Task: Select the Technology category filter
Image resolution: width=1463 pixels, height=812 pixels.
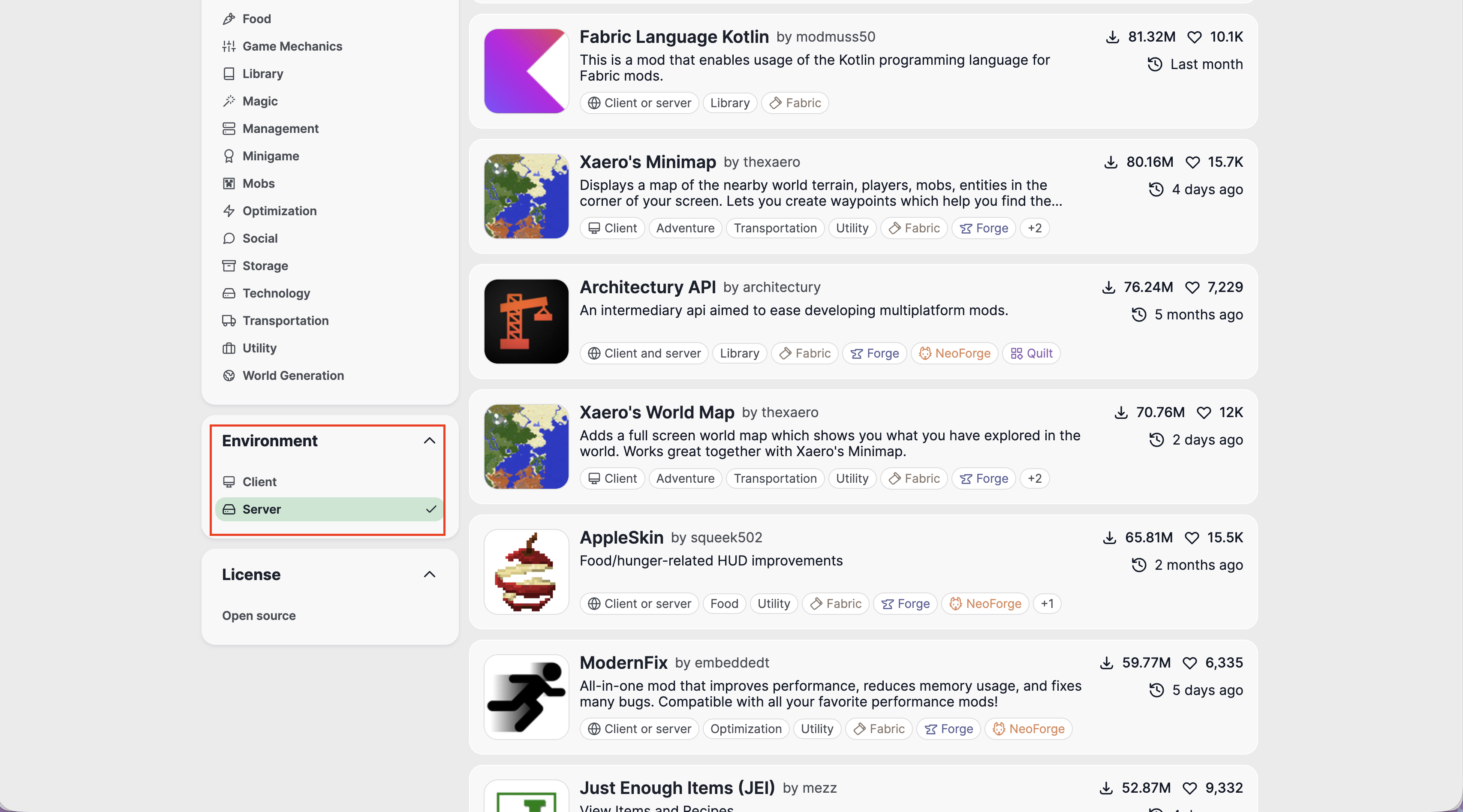Action: [329, 293]
